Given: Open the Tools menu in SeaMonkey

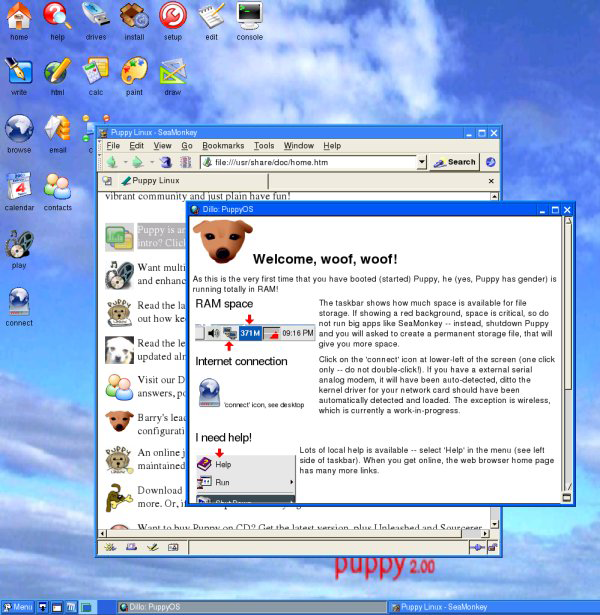Looking at the screenshot, I should coord(264,146).
